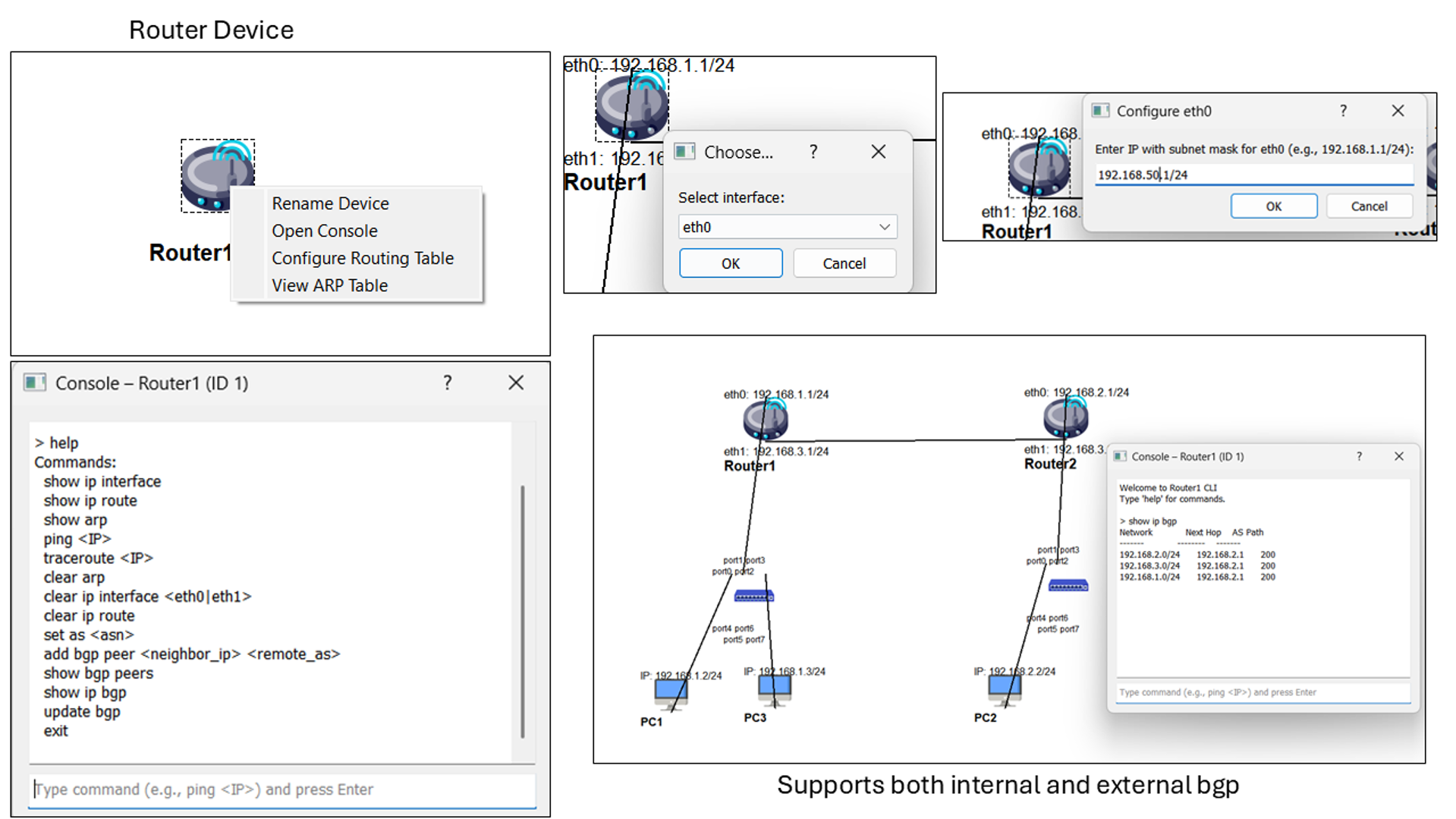Select the Router1 icon beside the context menu

[x=218, y=175]
